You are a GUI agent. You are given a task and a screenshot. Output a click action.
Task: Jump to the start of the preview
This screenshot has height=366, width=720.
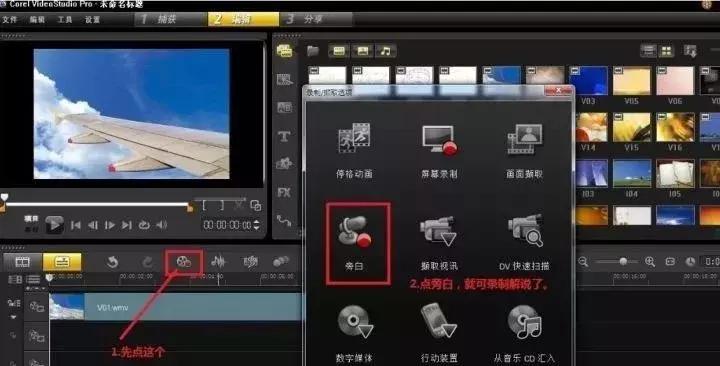pos(76,225)
